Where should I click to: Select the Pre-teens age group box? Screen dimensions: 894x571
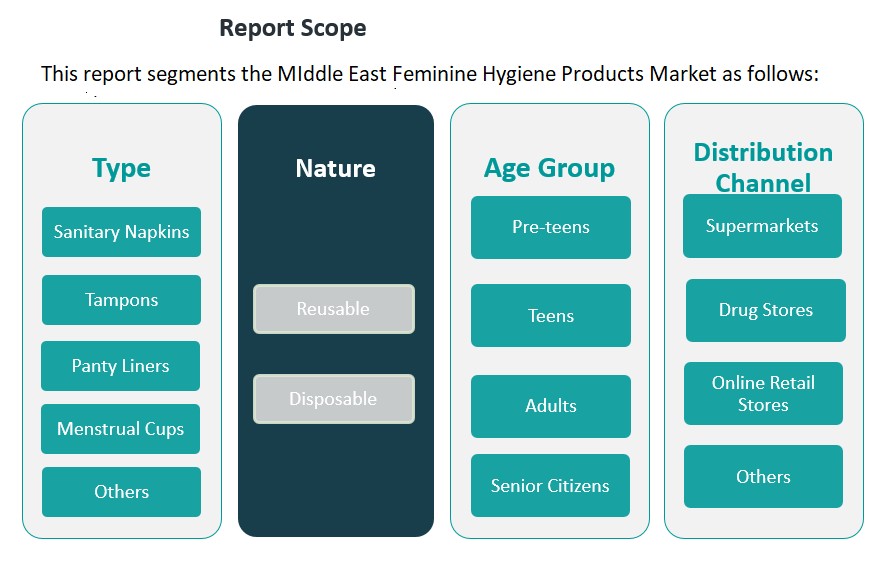[x=550, y=227]
